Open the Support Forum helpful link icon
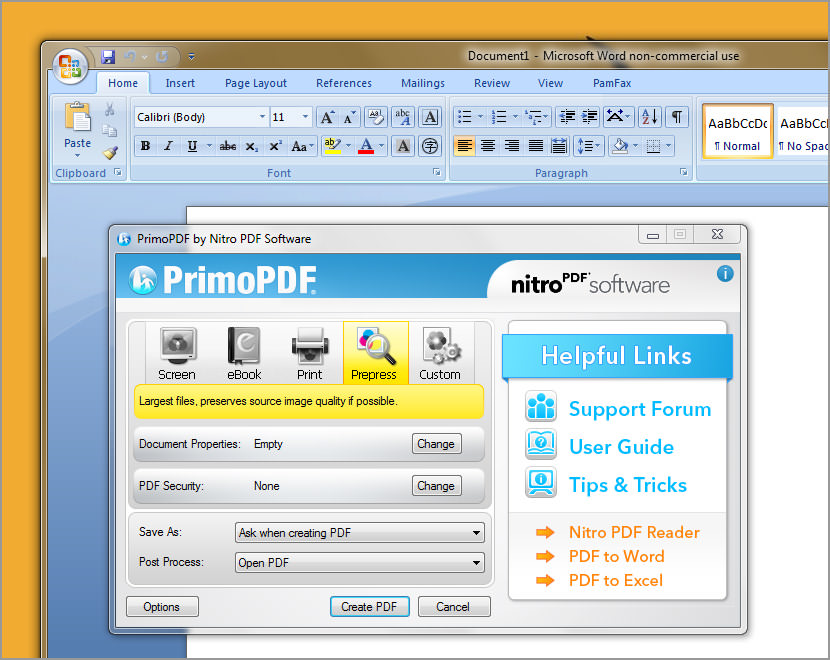 tap(540, 407)
